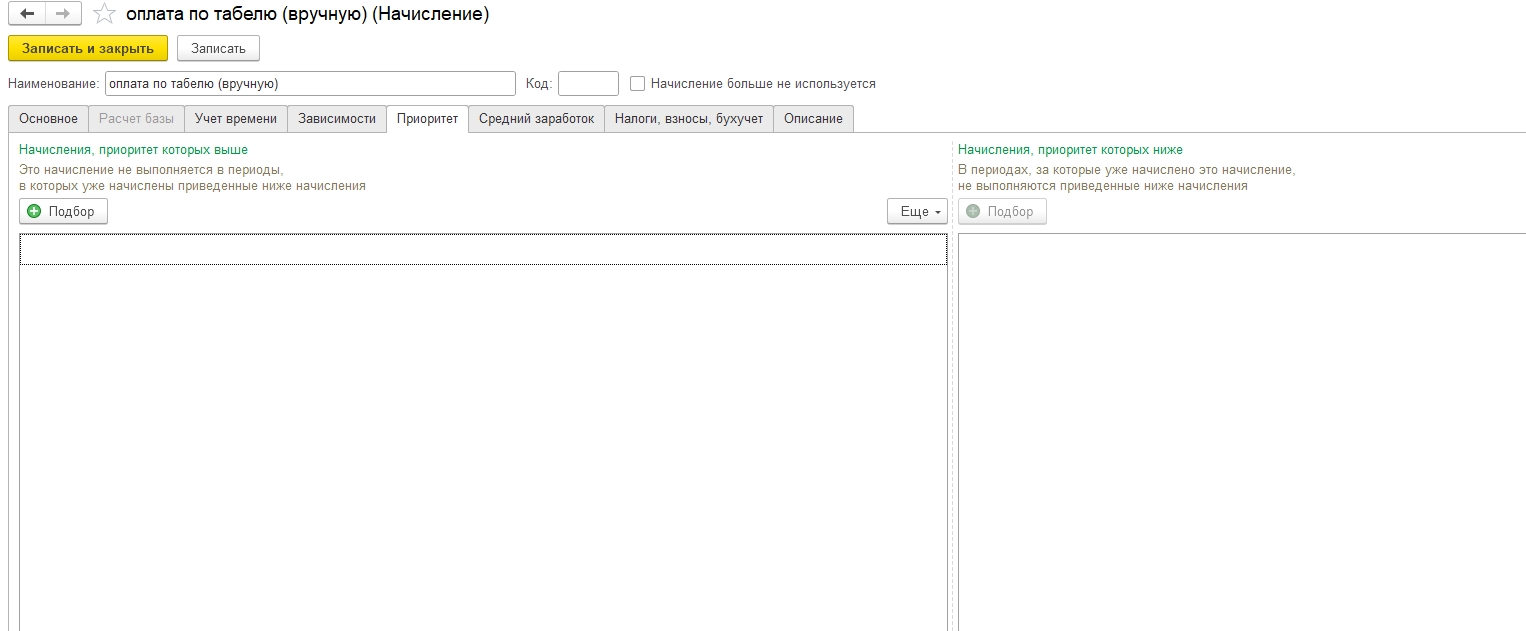This screenshot has width=1526, height=631.
Task: Add form to favorites with star icon
Action: [x=103, y=14]
